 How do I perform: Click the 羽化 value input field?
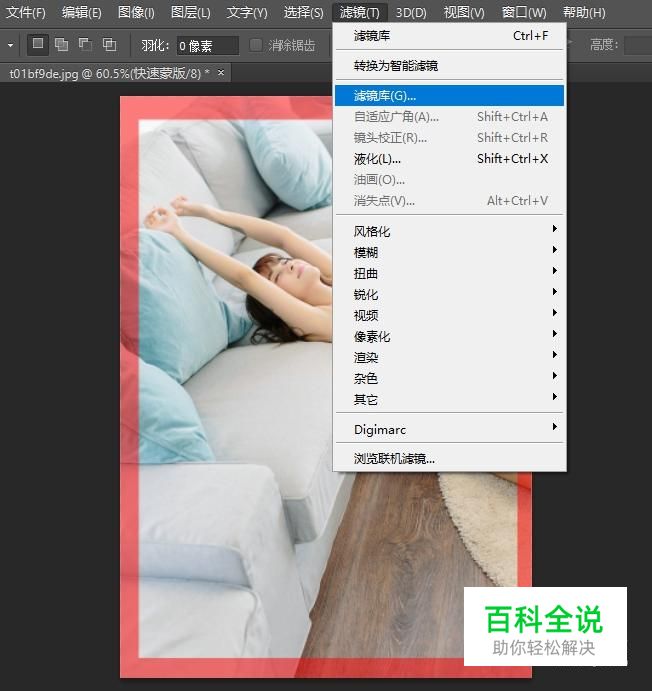(208, 46)
